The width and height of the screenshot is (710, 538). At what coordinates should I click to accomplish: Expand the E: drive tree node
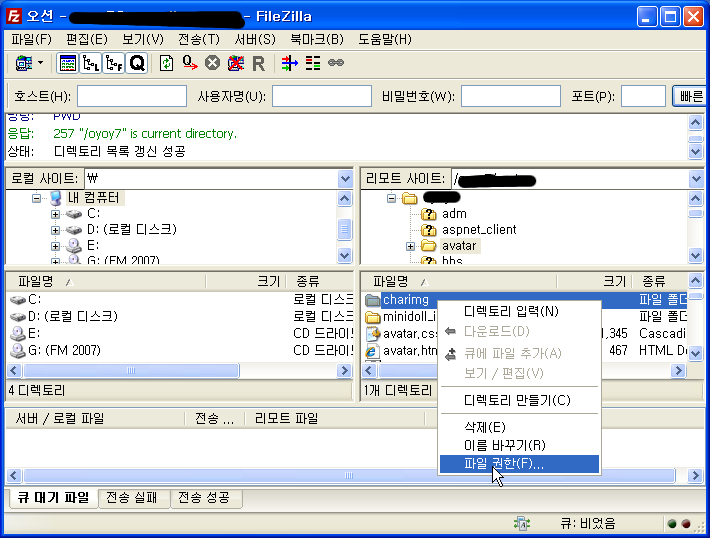tap(55, 246)
